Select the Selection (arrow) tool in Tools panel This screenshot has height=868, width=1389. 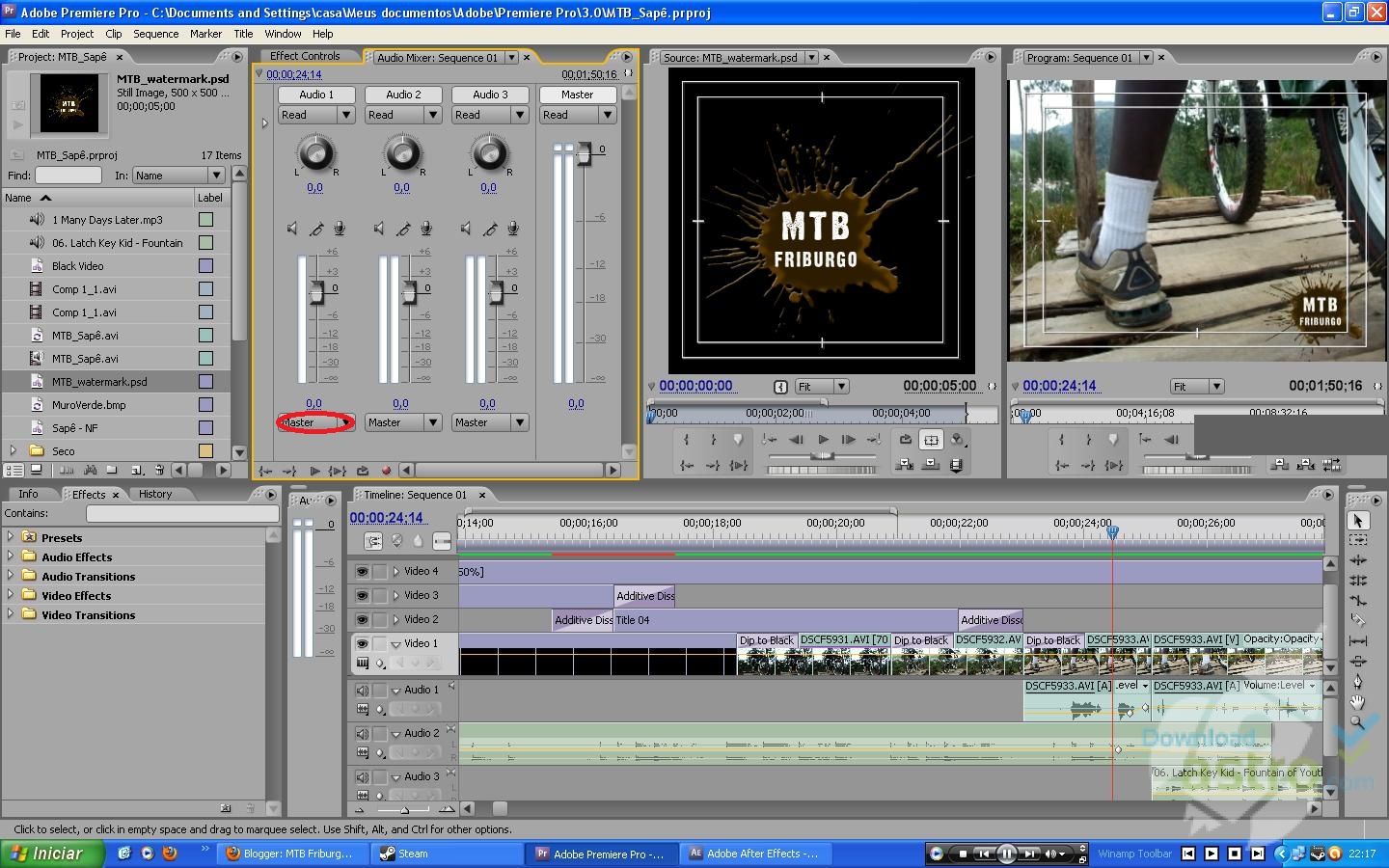tap(1358, 520)
